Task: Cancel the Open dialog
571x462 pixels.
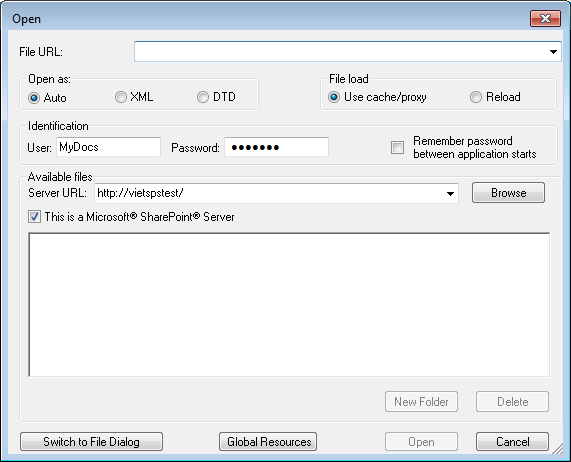Action: click(x=512, y=442)
